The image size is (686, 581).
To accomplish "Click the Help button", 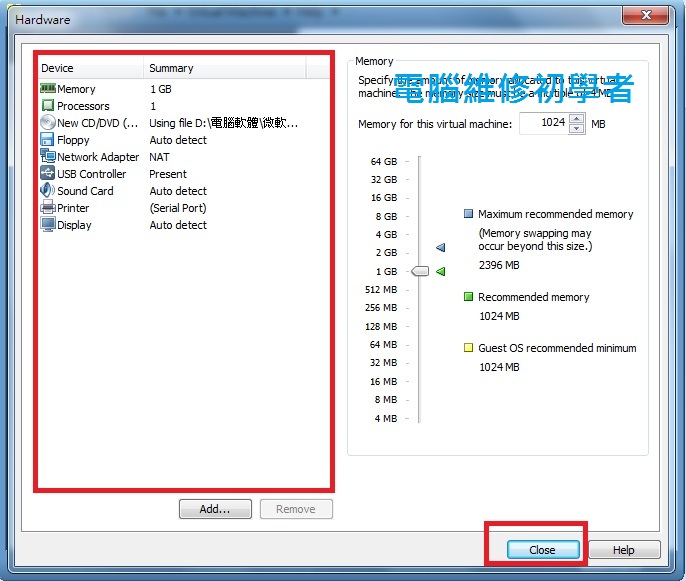I will pyautogui.click(x=624, y=550).
